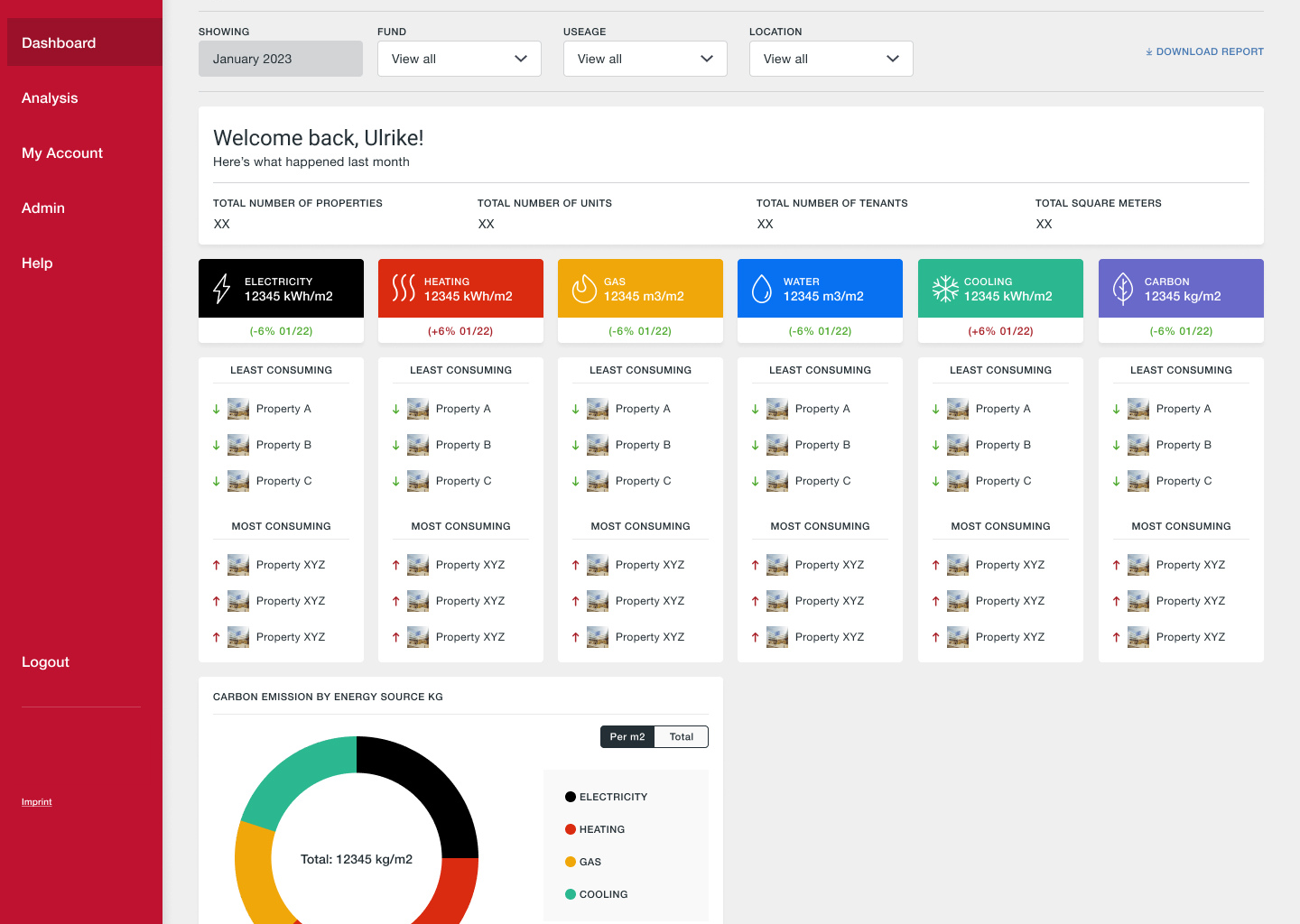Click red Heating legend swatch
Screen dimensions: 1300x924
click(x=571, y=829)
